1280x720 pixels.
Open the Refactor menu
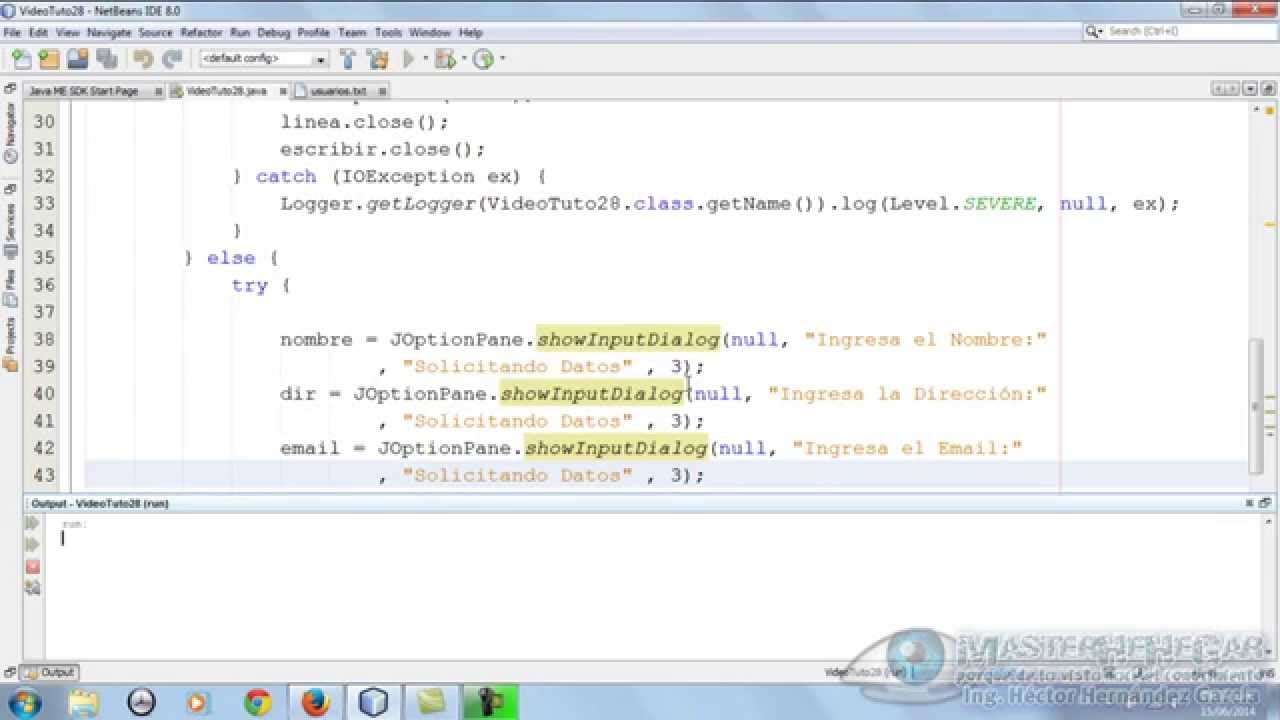(201, 32)
